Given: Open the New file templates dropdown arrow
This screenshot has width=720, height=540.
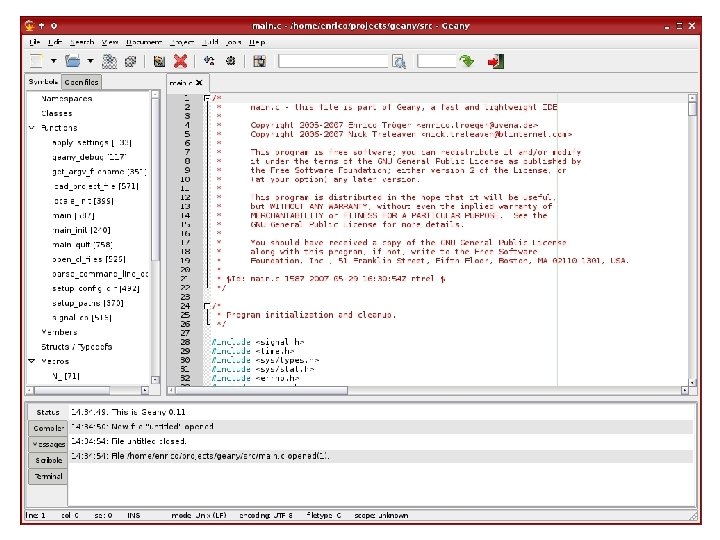Looking at the screenshot, I should point(53,61).
